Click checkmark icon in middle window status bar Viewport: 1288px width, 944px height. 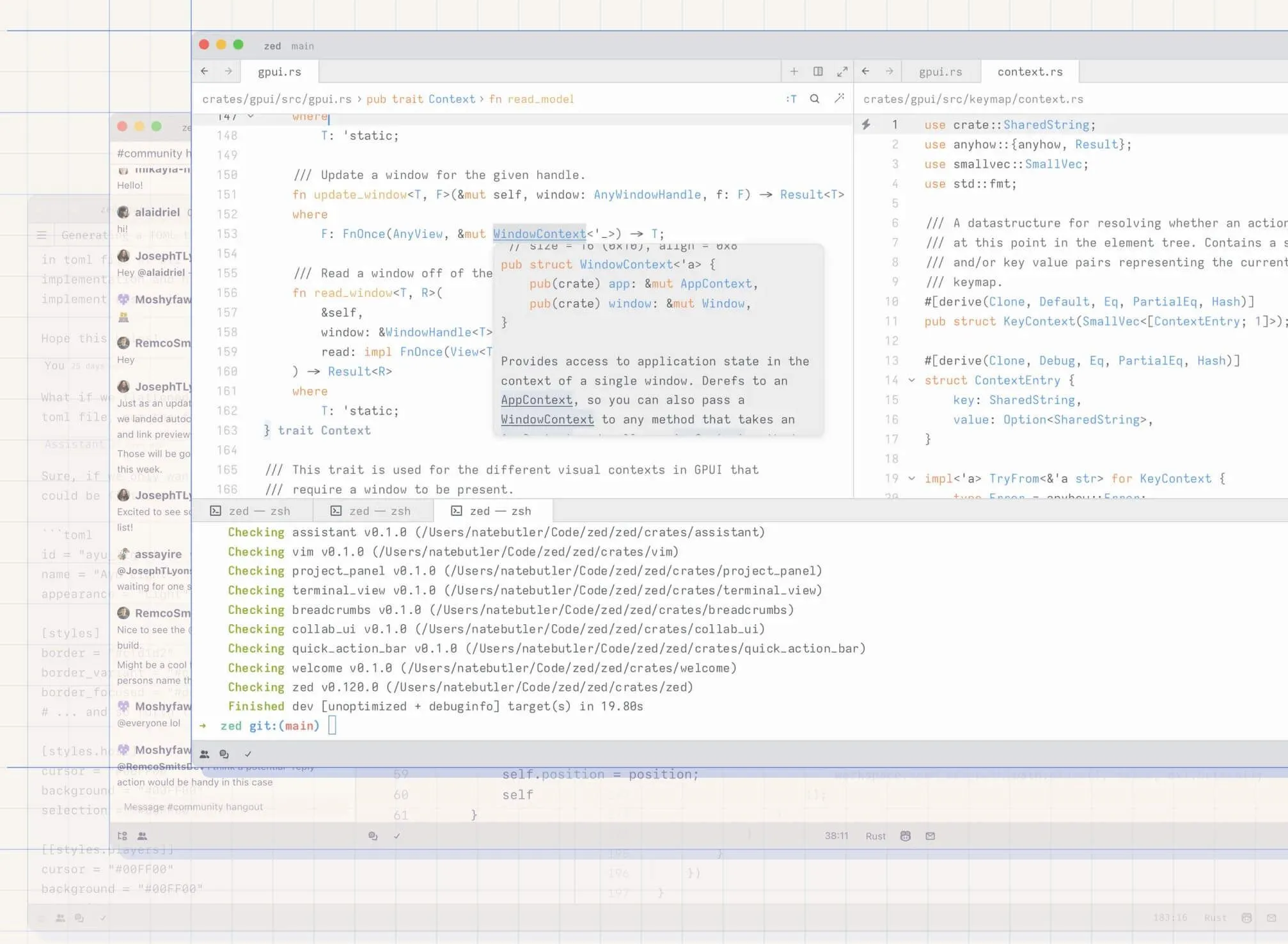coord(397,836)
